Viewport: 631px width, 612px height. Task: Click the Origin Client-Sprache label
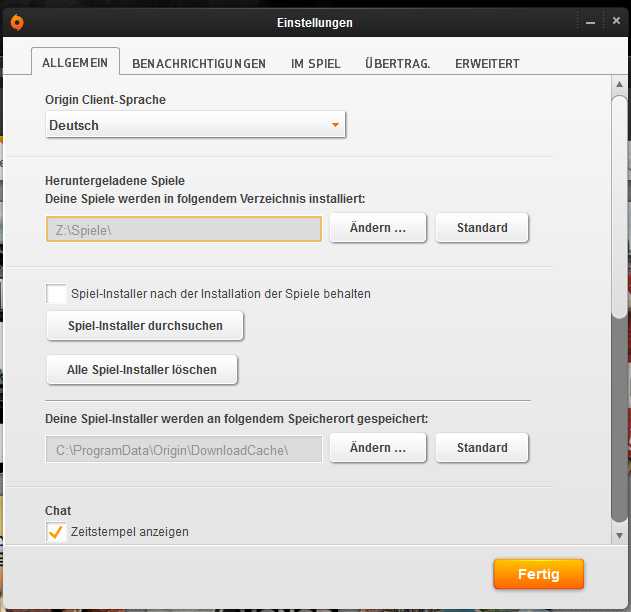tap(105, 99)
